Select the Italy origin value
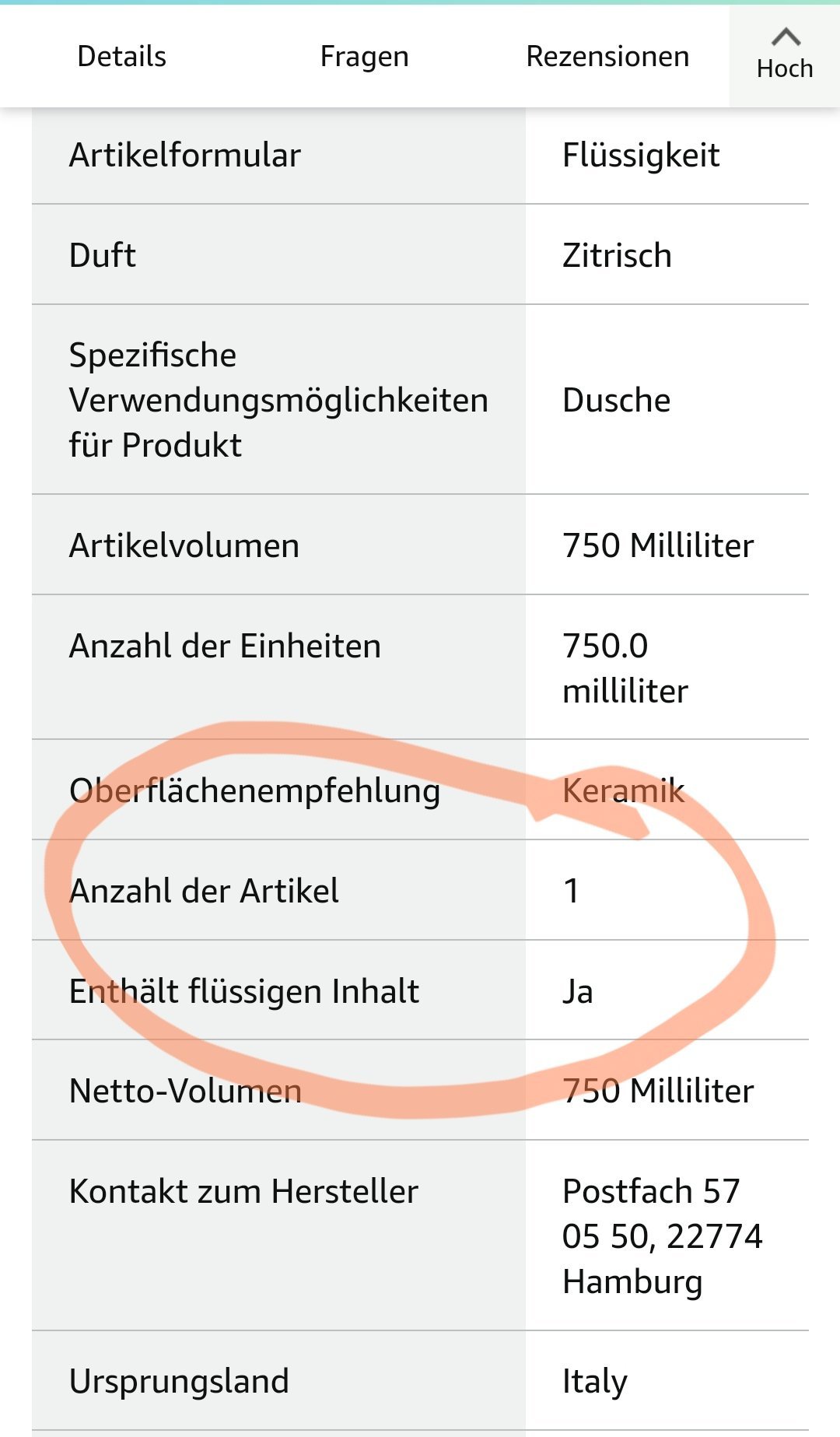Screen dimensions: 840x1437 click(x=594, y=1382)
